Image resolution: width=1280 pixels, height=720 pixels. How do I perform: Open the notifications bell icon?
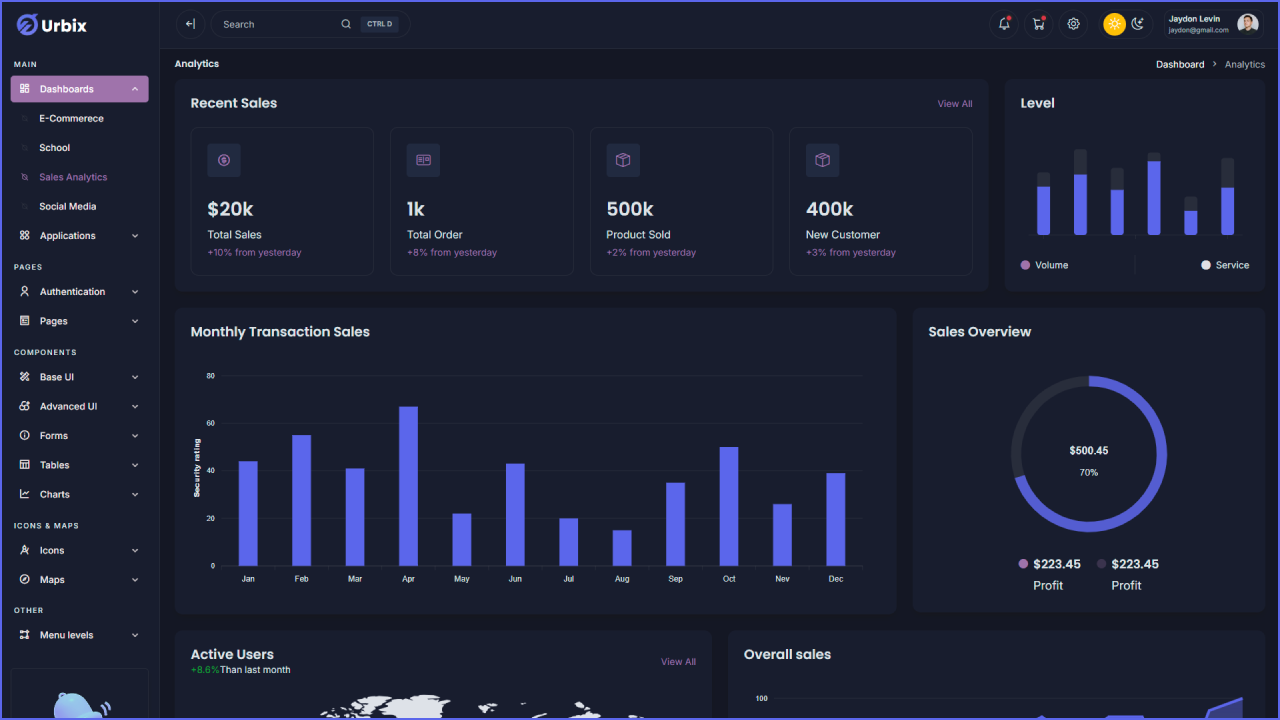pos(1004,23)
